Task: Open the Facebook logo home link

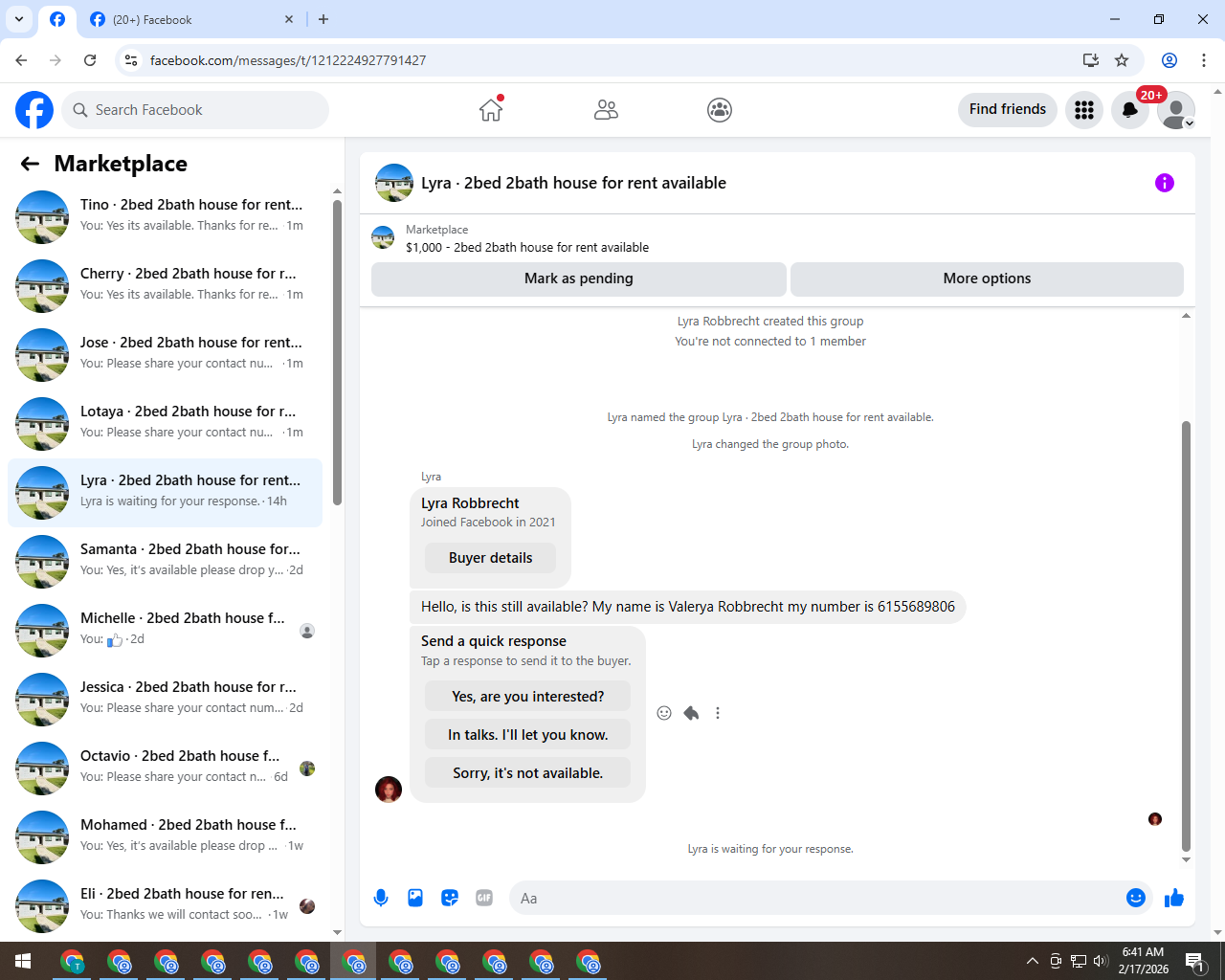Action: coord(34,110)
